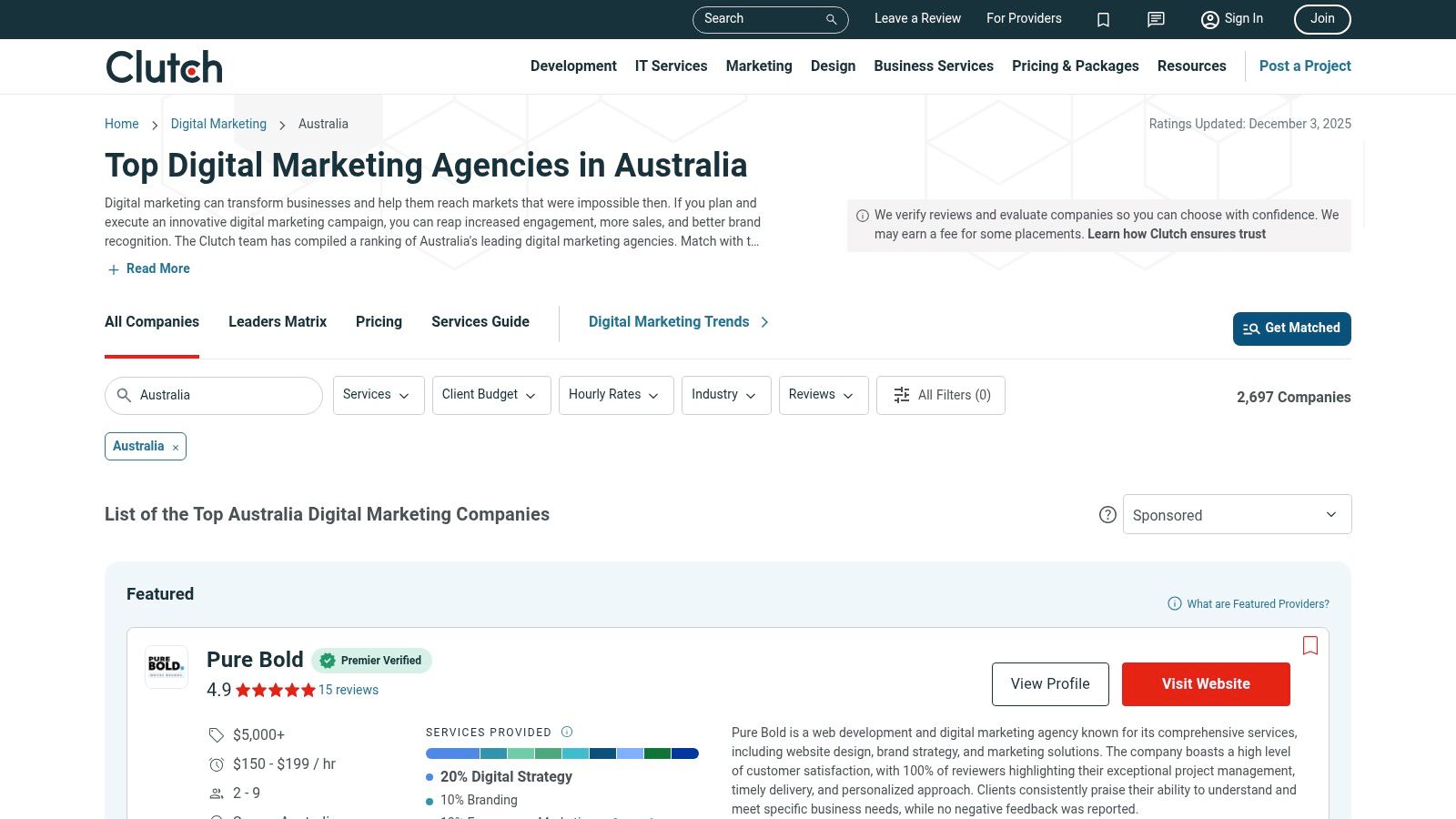Screen dimensions: 1456x819
Task: Switch to the Leaders Matrix tab
Action: [278, 322]
